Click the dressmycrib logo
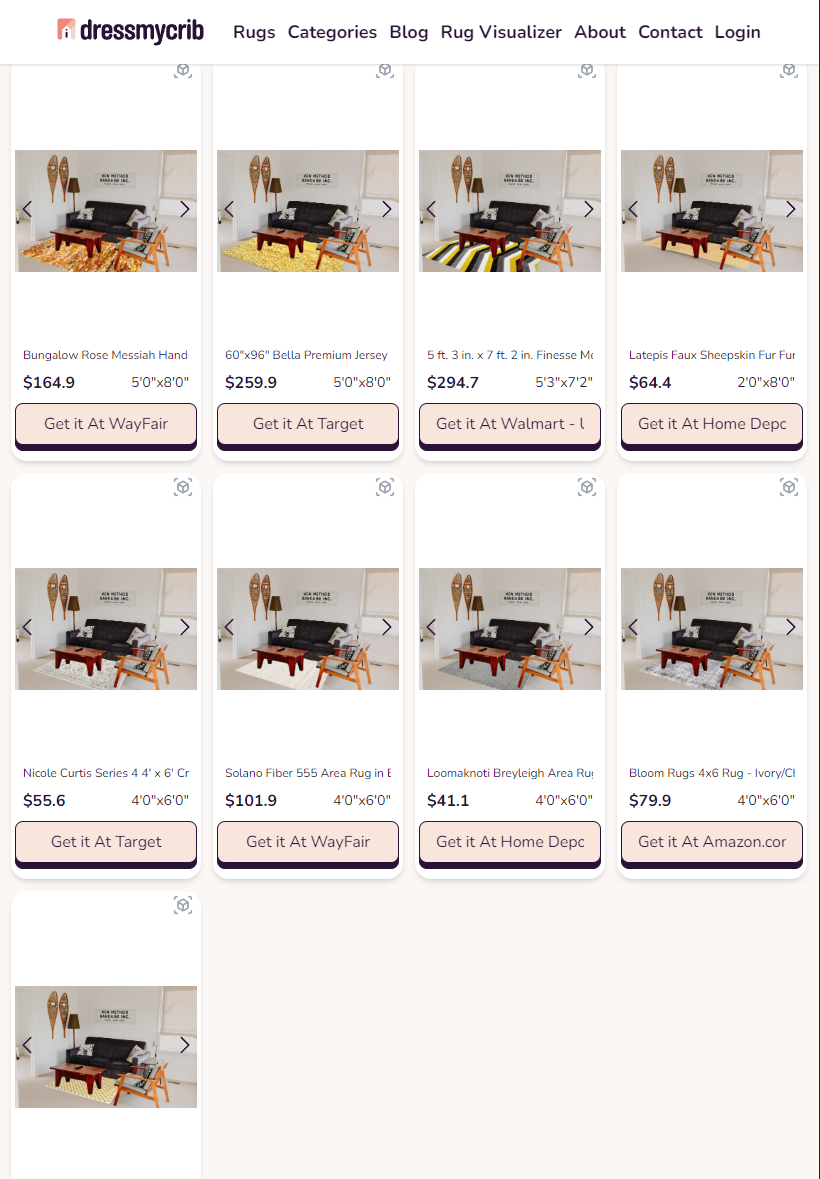The width and height of the screenshot is (820, 1179). [x=131, y=31]
